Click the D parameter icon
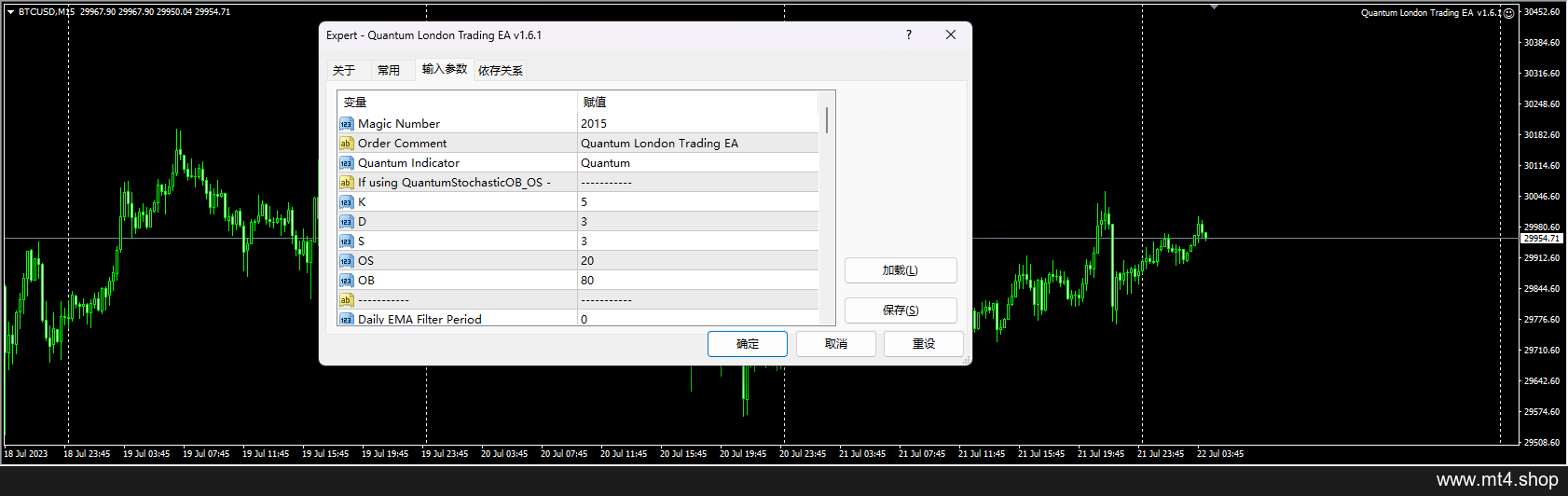 click(x=346, y=222)
